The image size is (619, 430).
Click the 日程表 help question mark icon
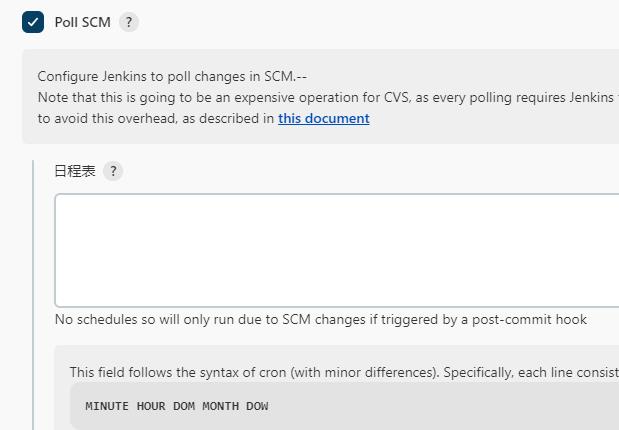[113, 171]
